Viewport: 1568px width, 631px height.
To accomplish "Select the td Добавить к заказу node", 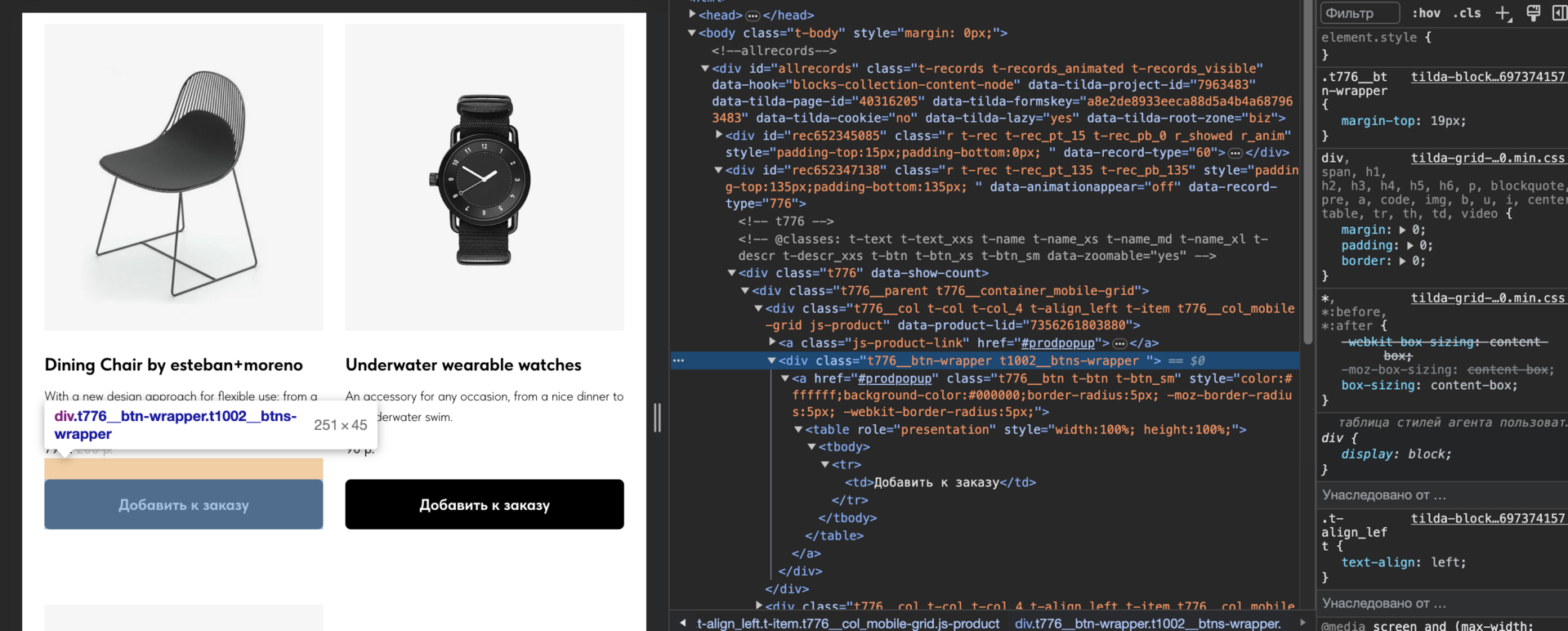I will click(x=940, y=482).
